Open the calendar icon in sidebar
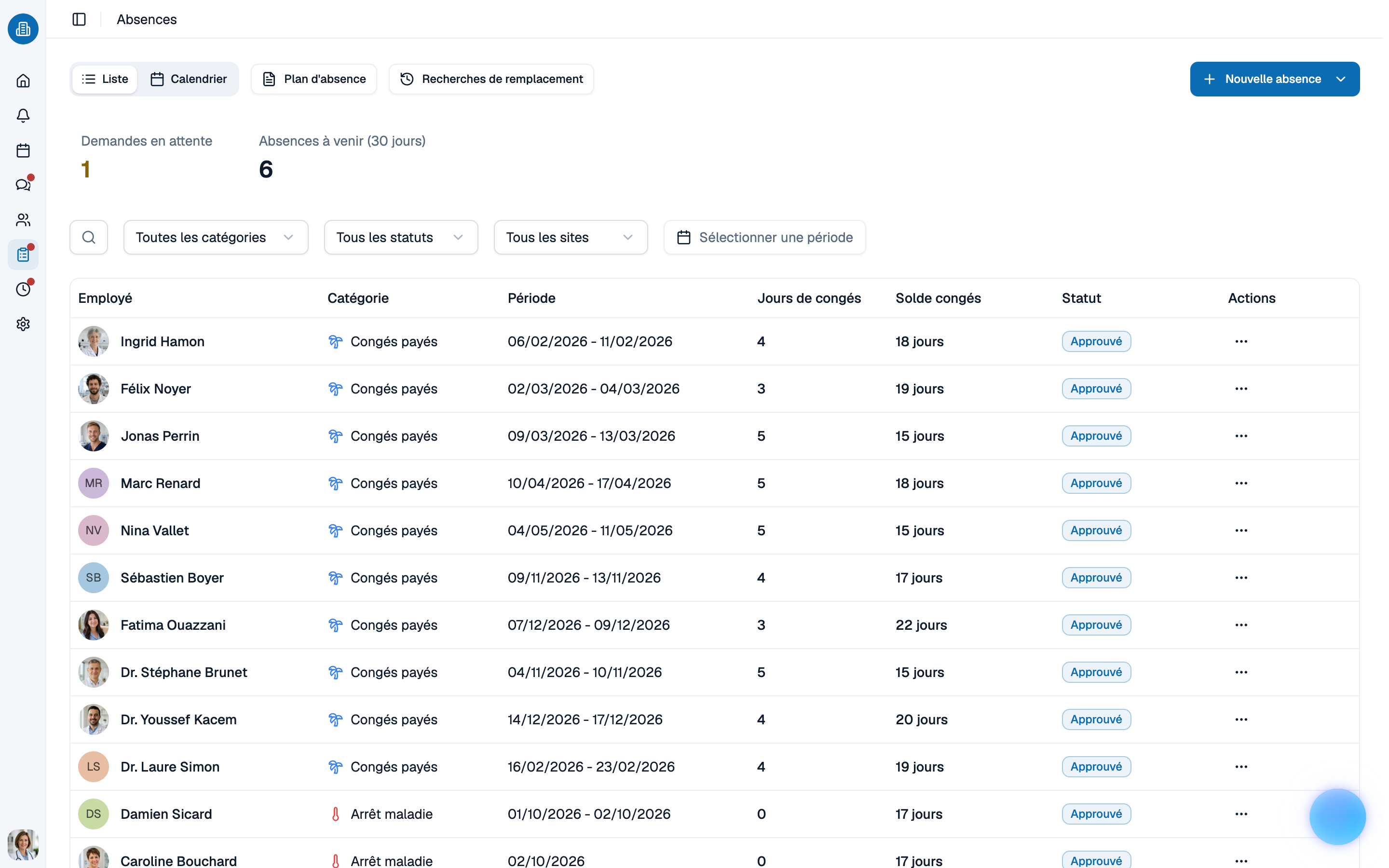1389x868 pixels. (x=23, y=151)
